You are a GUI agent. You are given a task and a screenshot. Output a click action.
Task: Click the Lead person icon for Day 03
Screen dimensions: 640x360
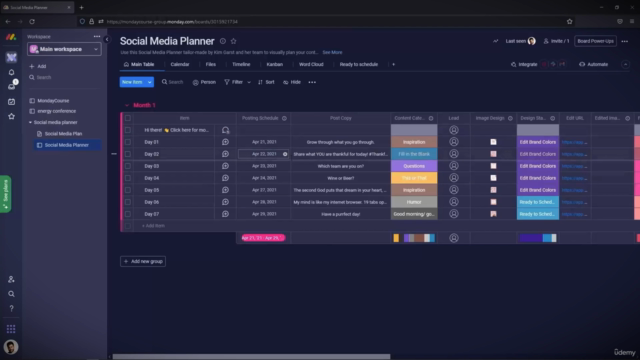453,166
